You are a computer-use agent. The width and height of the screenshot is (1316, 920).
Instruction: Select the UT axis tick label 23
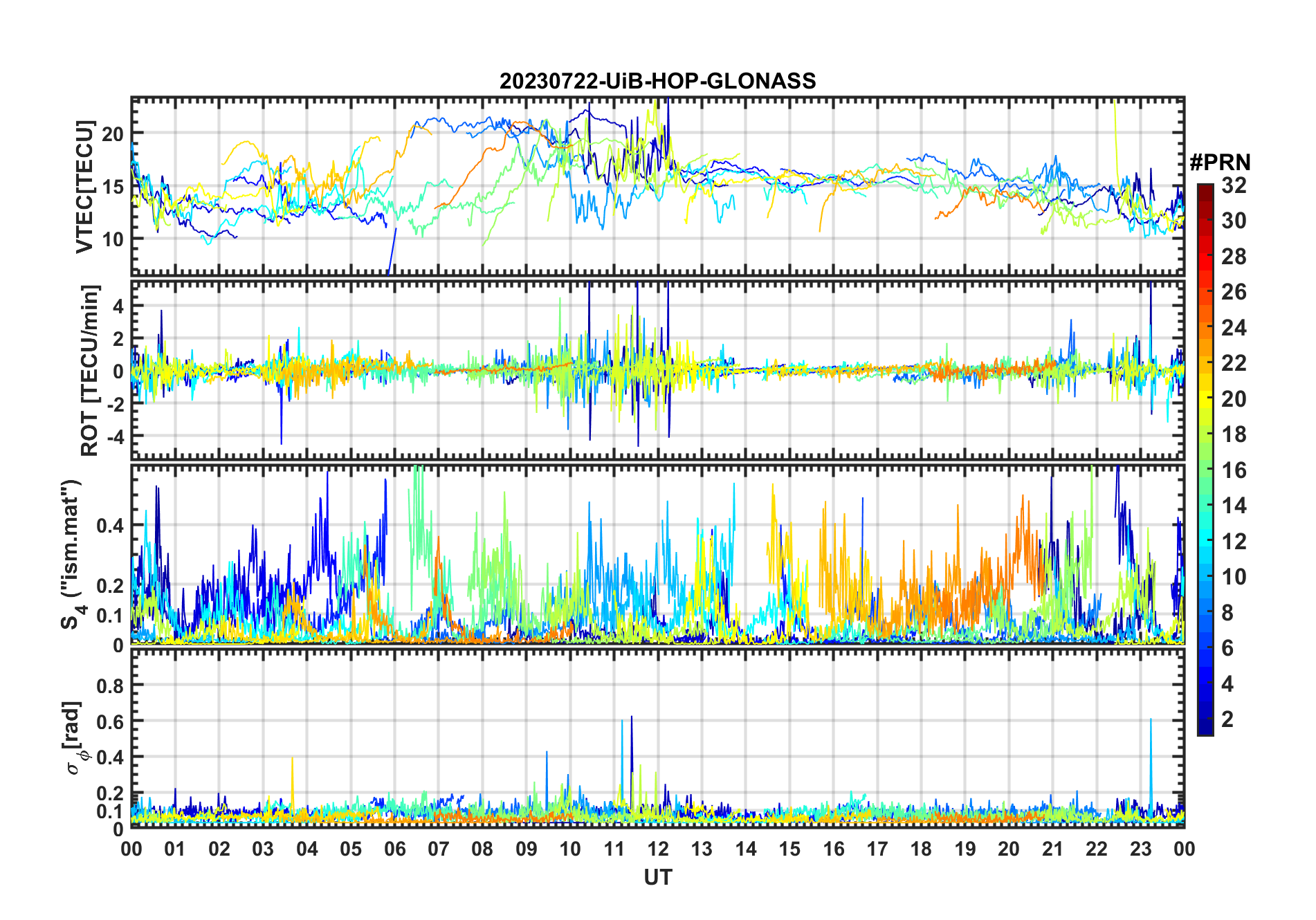[1141, 849]
